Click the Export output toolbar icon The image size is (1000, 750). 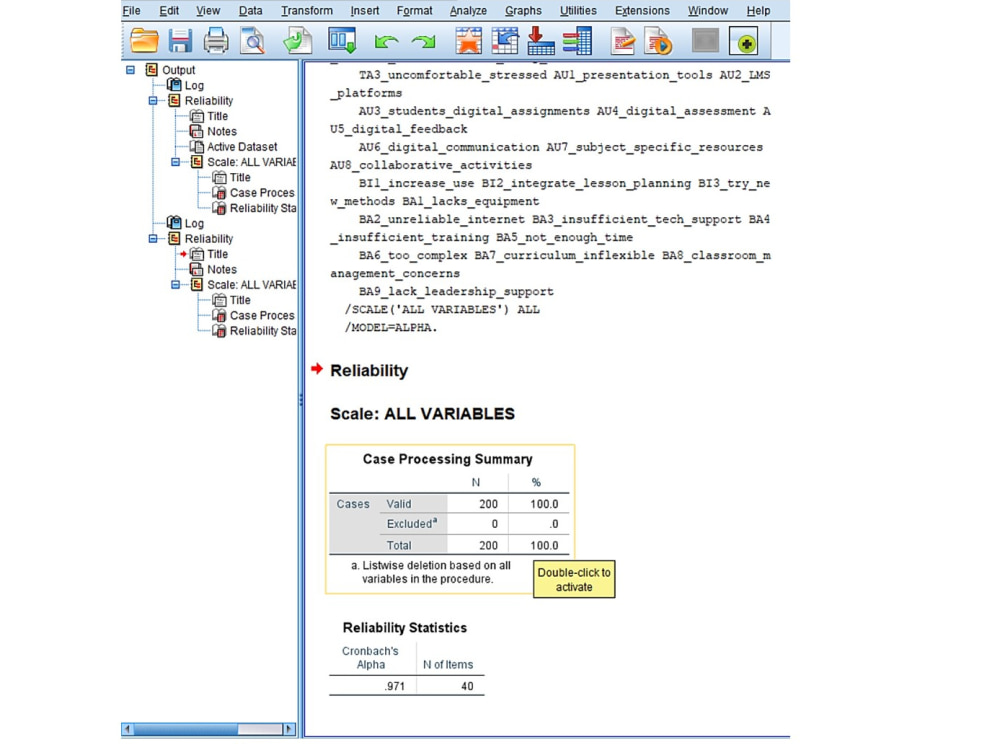point(297,41)
